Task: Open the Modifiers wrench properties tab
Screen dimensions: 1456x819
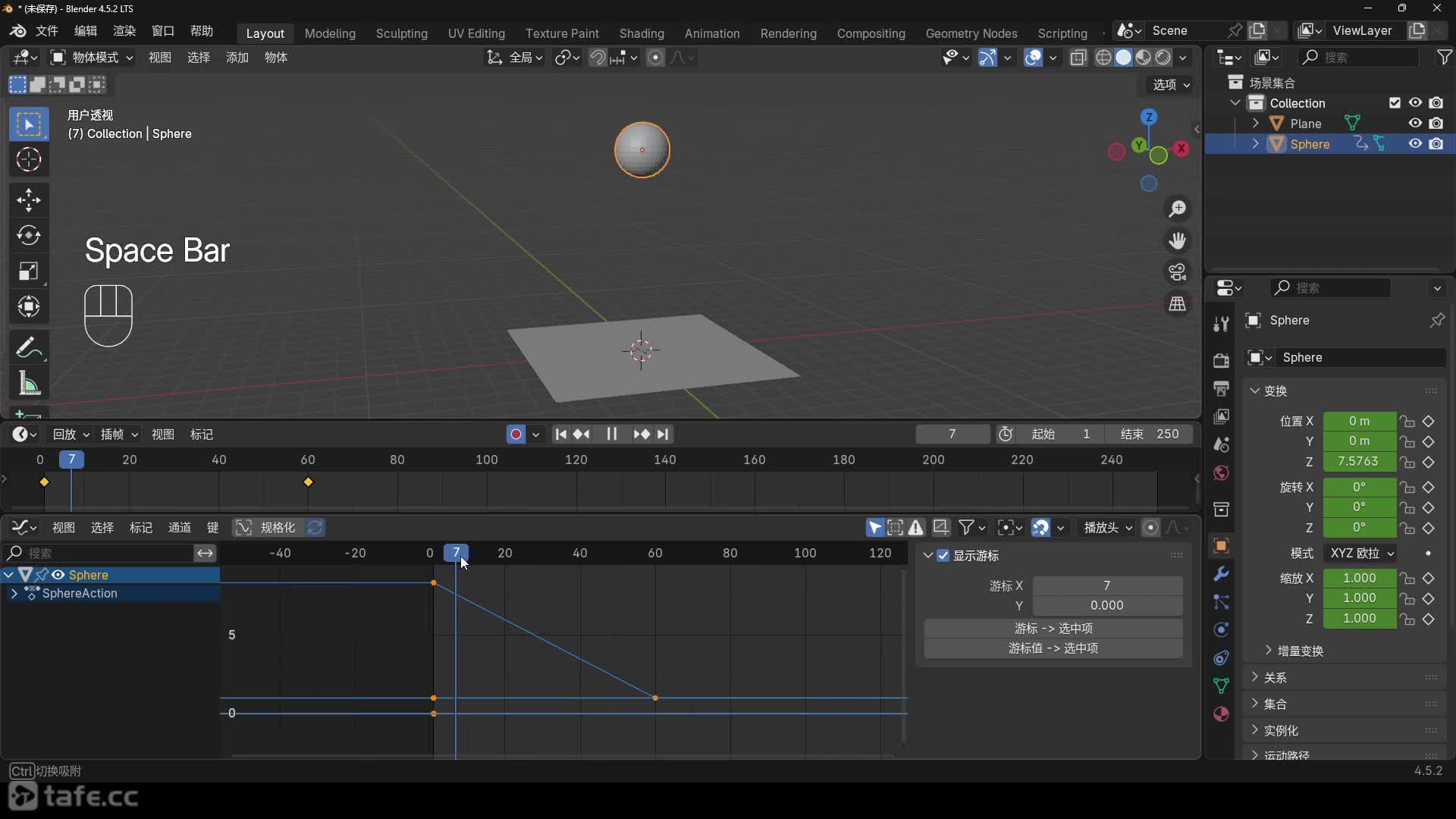Action: click(1221, 574)
